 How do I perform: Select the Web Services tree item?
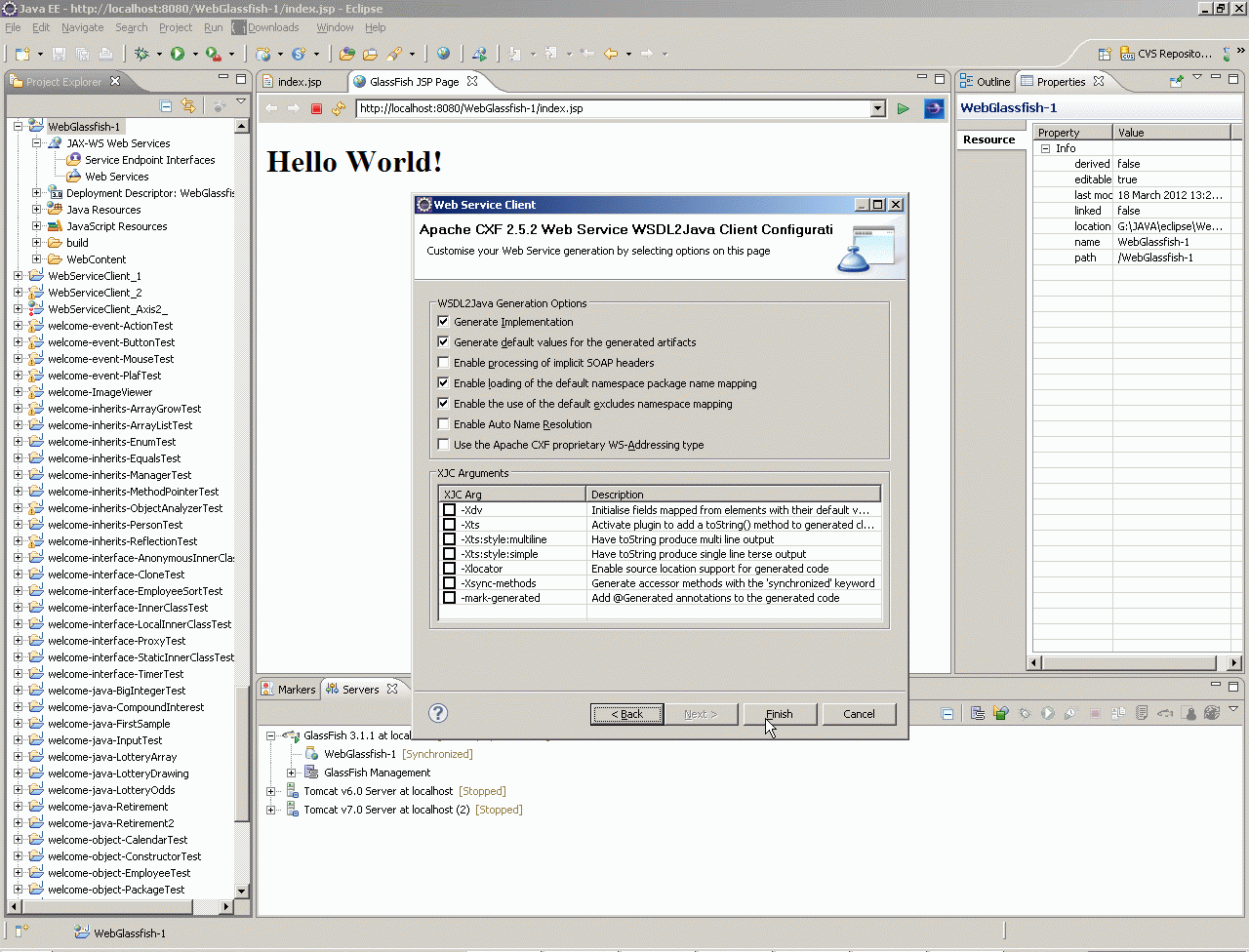pyautogui.click(x=116, y=177)
